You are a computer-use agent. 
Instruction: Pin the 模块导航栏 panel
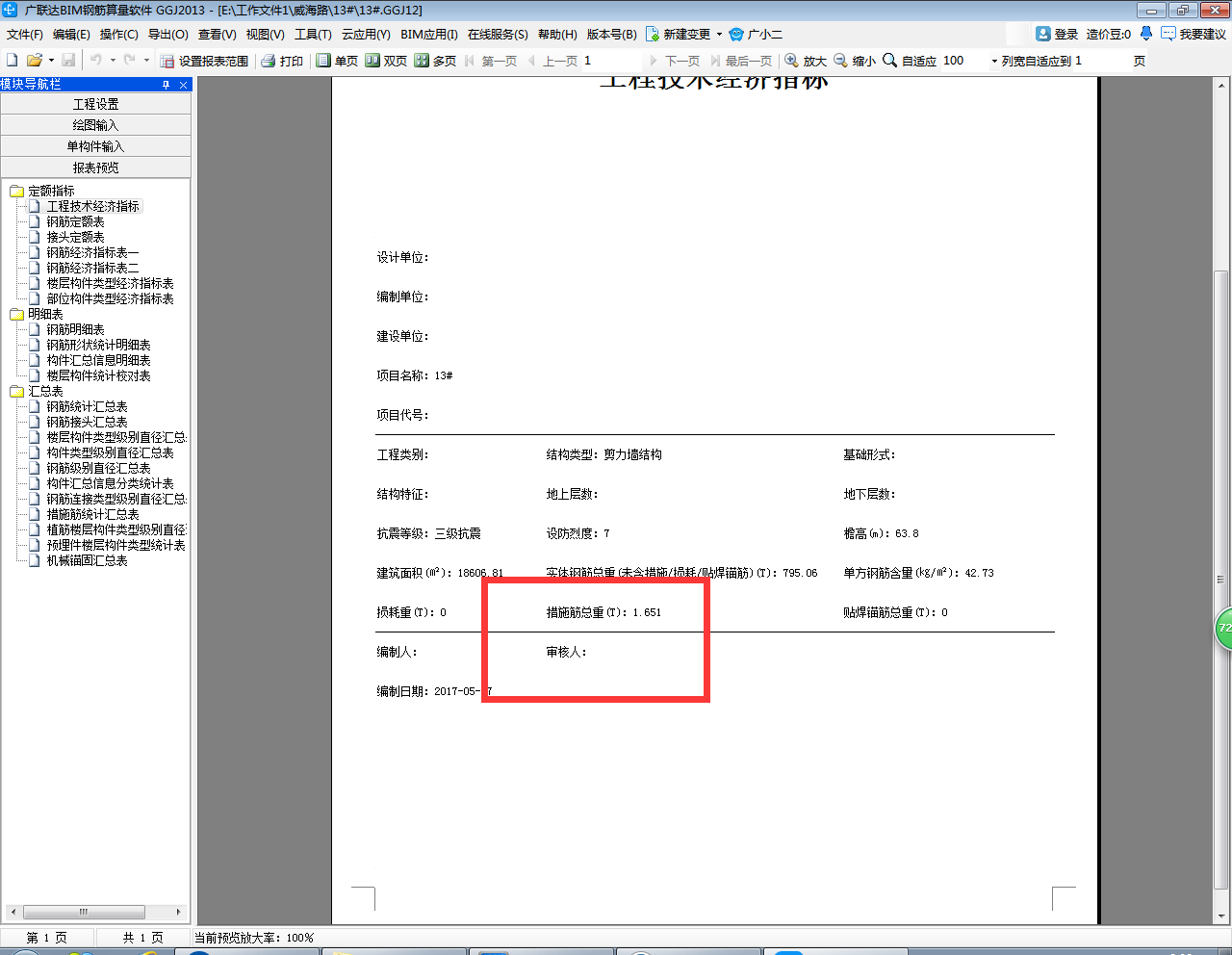(166, 85)
